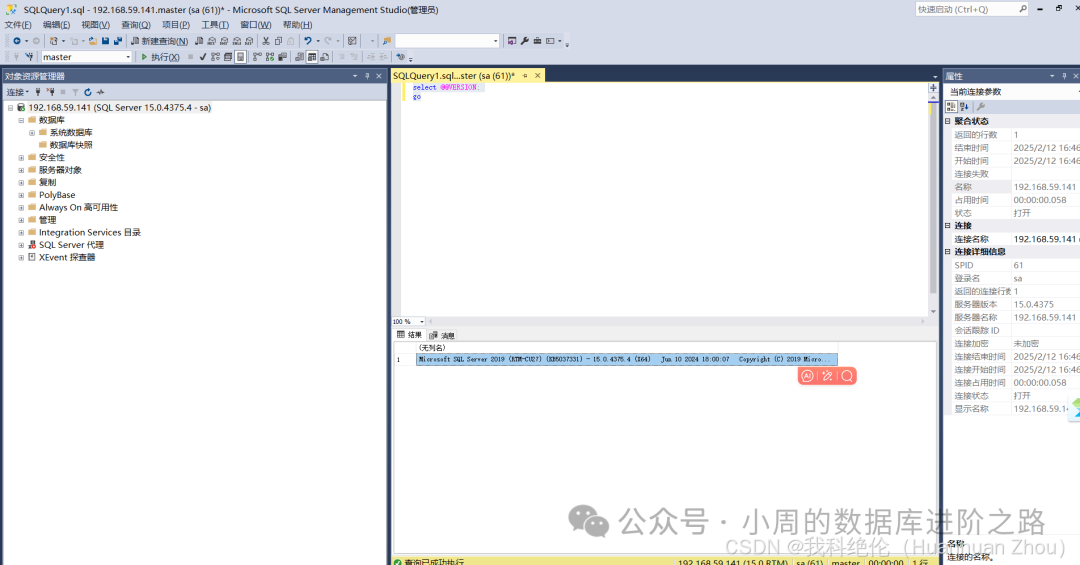
Task: Click the SPID property value 61
Action: click(x=1018, y=265)
